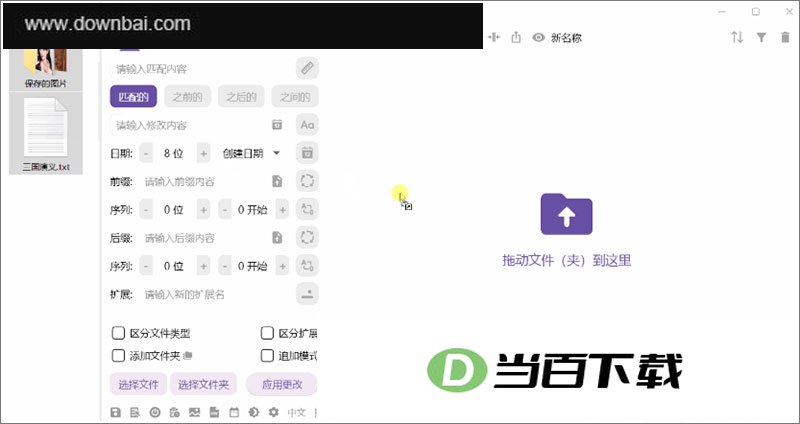This screenshot has width=800, height=424.
Task: Click the 请输入匹配内容 input field
Action: click(x=202, y=68)
